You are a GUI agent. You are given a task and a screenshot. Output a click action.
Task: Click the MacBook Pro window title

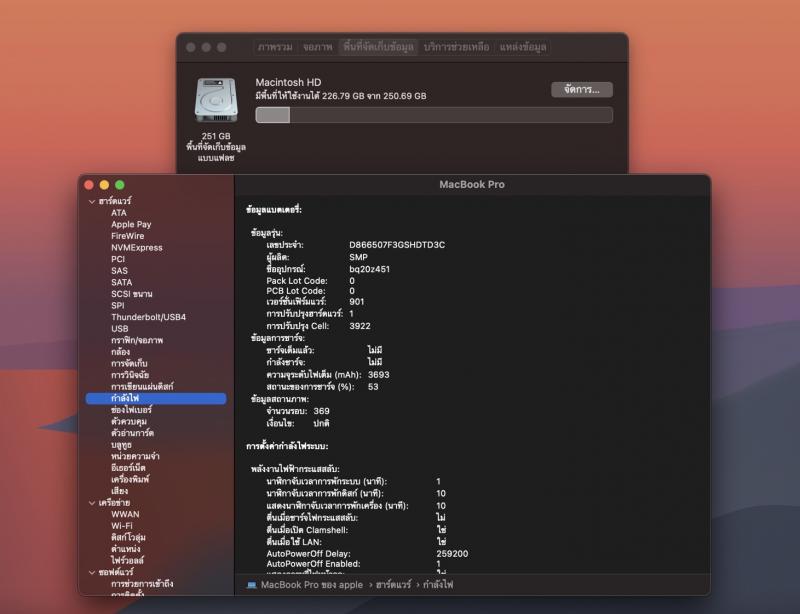click(472, 185)
